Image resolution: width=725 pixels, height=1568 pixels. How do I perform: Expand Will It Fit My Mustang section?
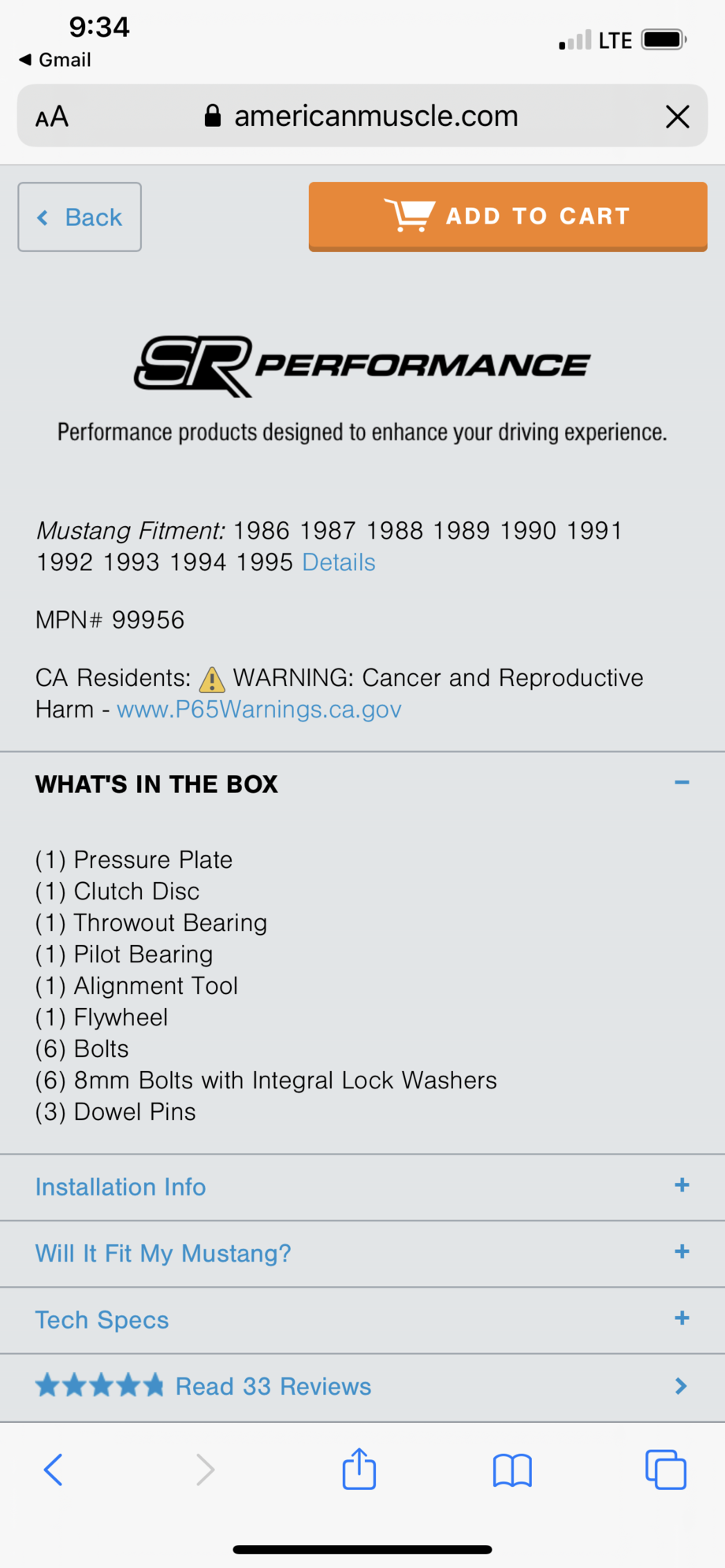click(x=682, y=1252)
